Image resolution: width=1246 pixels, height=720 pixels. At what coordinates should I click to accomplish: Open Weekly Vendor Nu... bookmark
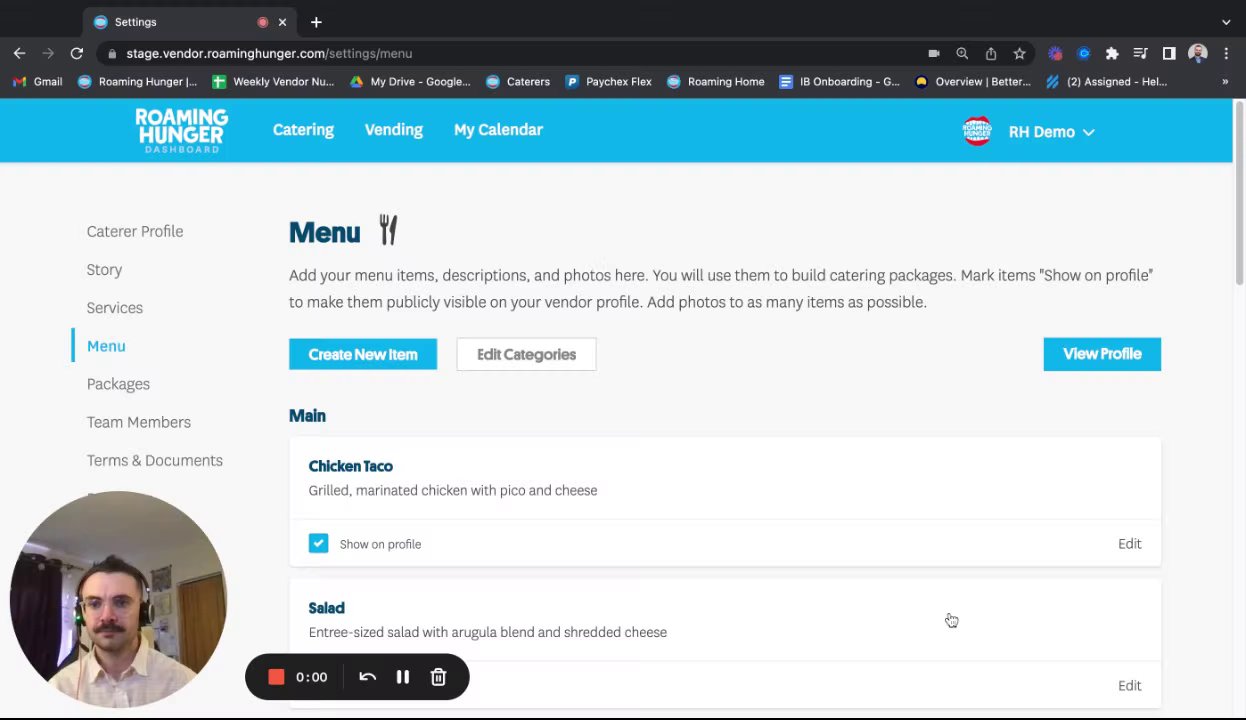coord(273,82)
